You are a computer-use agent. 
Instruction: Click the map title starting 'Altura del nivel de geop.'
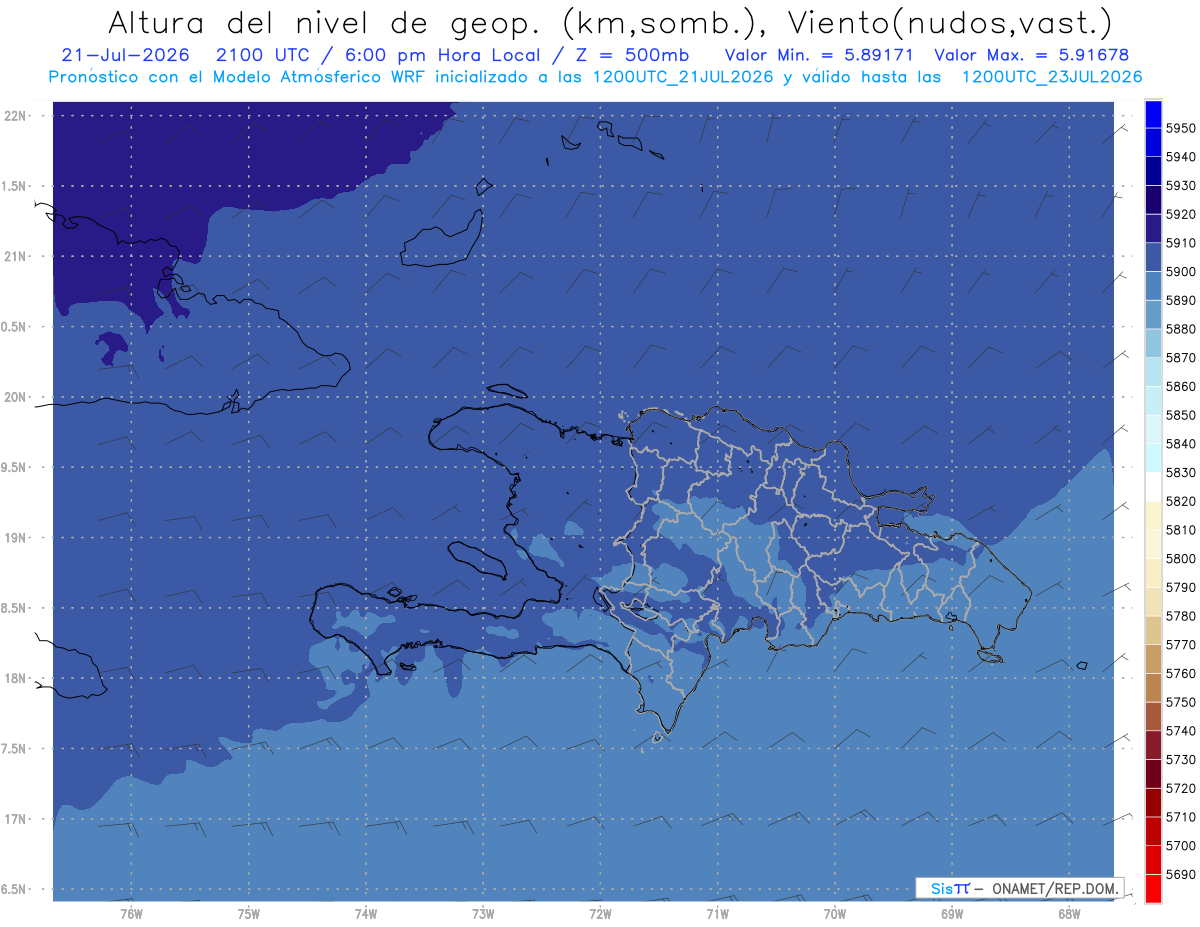(609, 21)
